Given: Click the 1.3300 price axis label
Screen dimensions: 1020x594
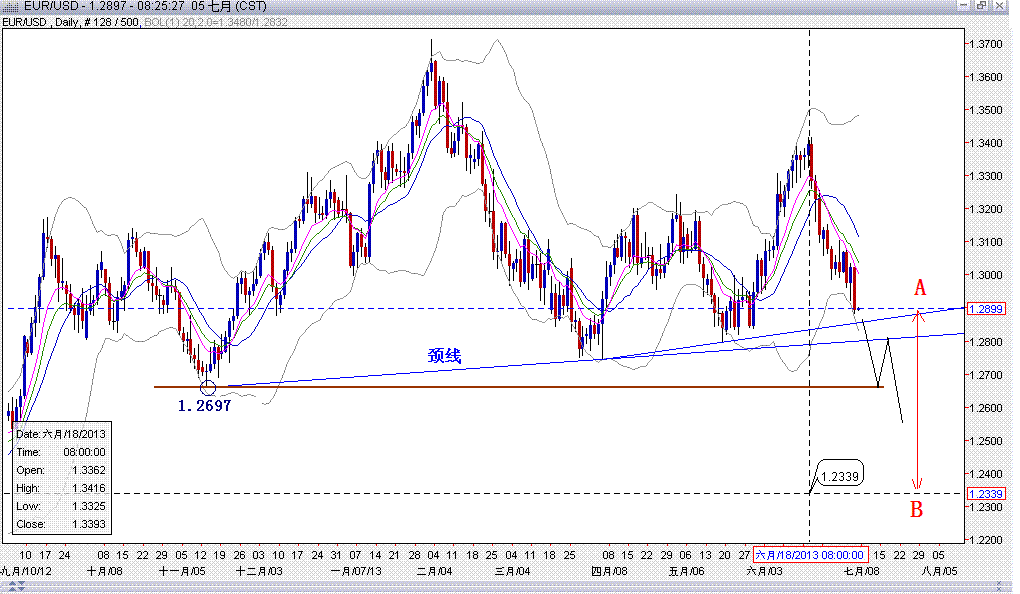Looking at the screenshot, I should [986, 176].
